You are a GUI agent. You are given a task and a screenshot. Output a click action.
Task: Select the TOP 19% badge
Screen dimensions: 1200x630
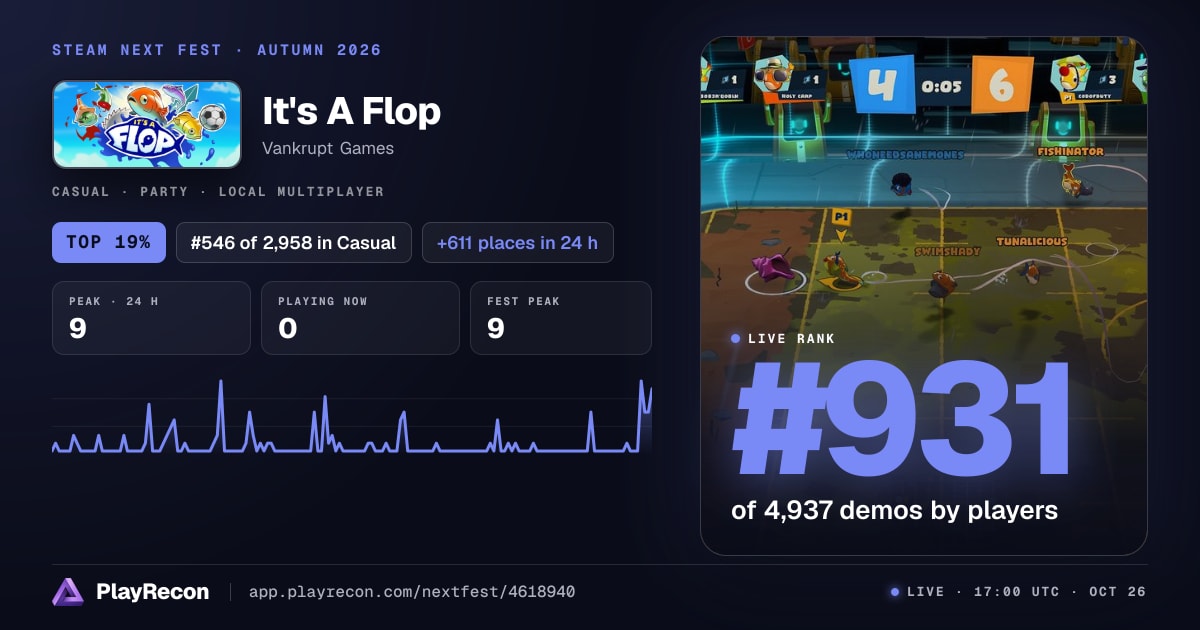point(109,242)
